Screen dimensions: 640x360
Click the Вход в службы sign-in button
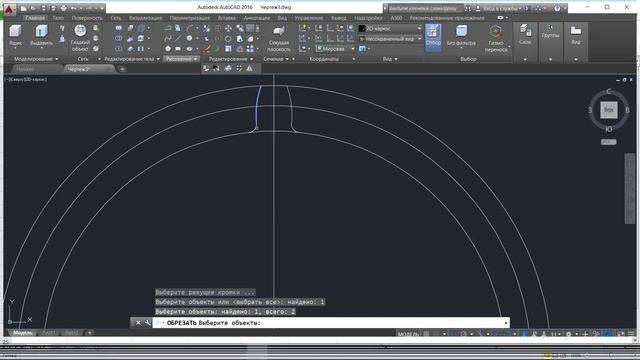500,8
